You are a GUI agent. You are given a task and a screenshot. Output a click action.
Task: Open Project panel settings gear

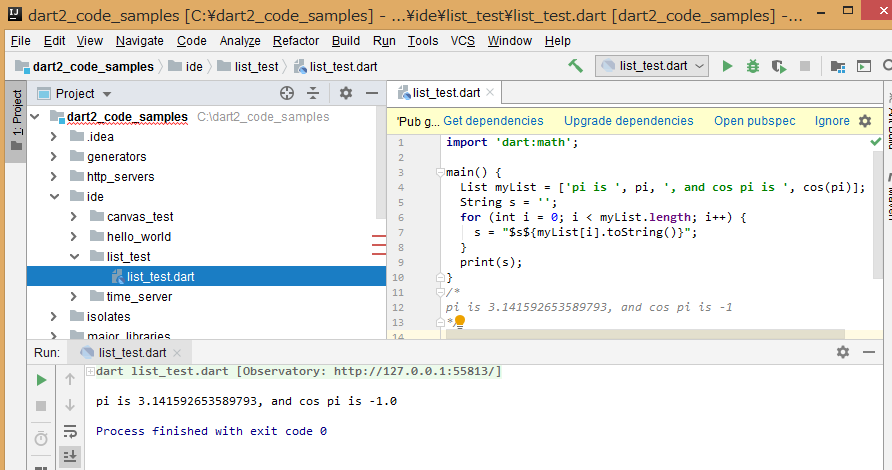tap(346, 93)
